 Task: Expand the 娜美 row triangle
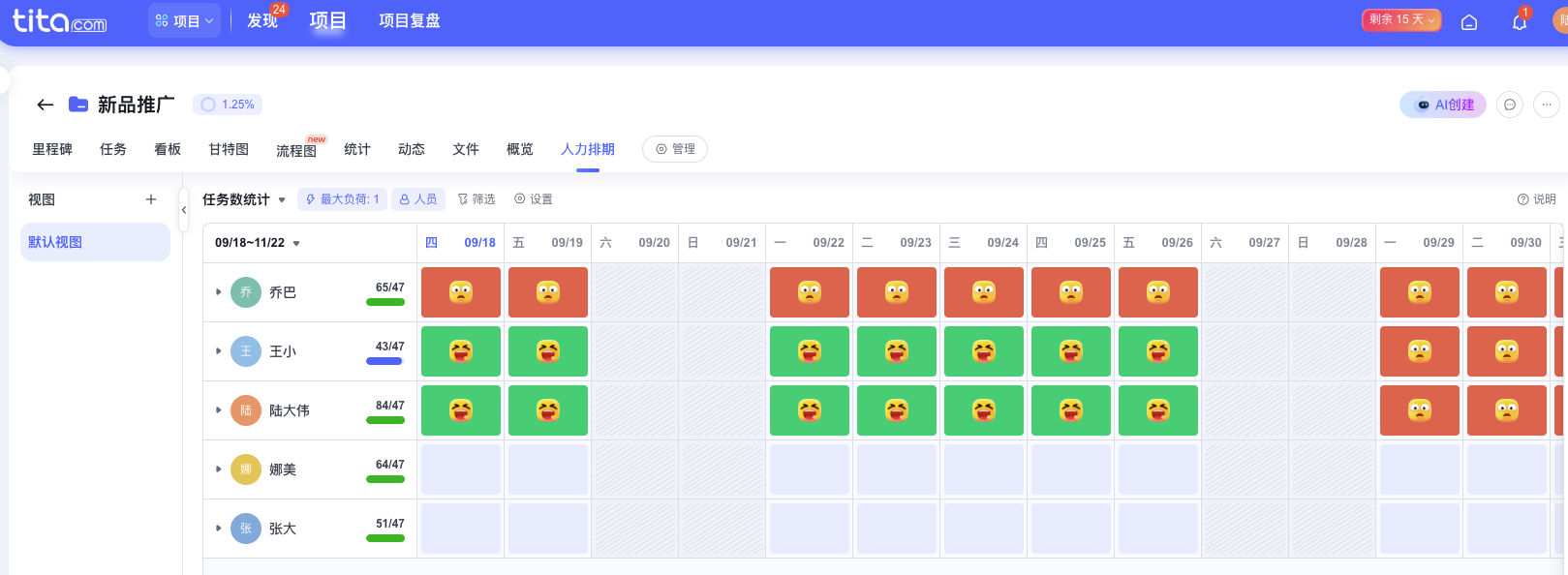click(219, 469)
